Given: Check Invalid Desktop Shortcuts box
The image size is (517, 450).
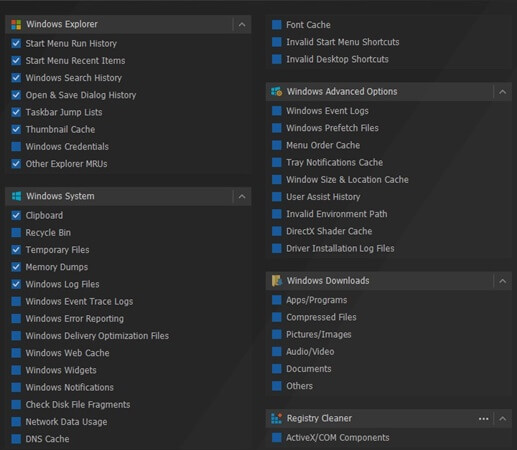Looking at the screenshot, I should point(277,59).
